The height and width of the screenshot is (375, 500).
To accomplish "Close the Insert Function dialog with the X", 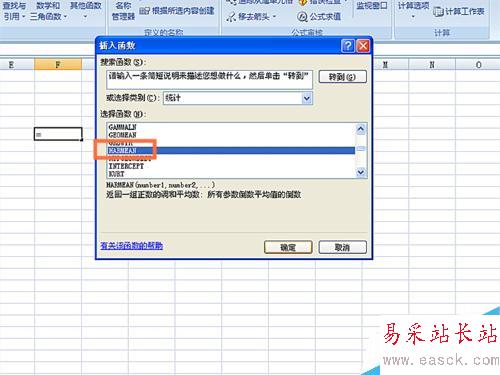I will [363, 46].
